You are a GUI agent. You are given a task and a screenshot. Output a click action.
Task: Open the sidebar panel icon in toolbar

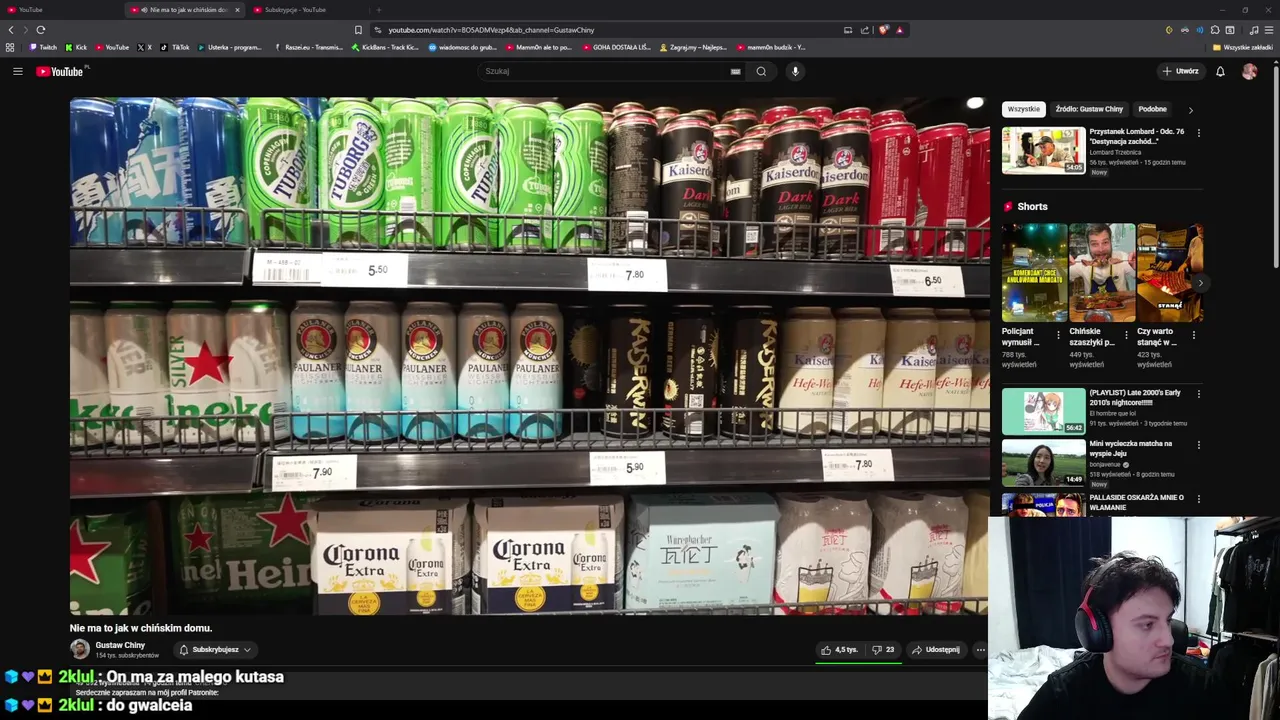(1230, 30)
